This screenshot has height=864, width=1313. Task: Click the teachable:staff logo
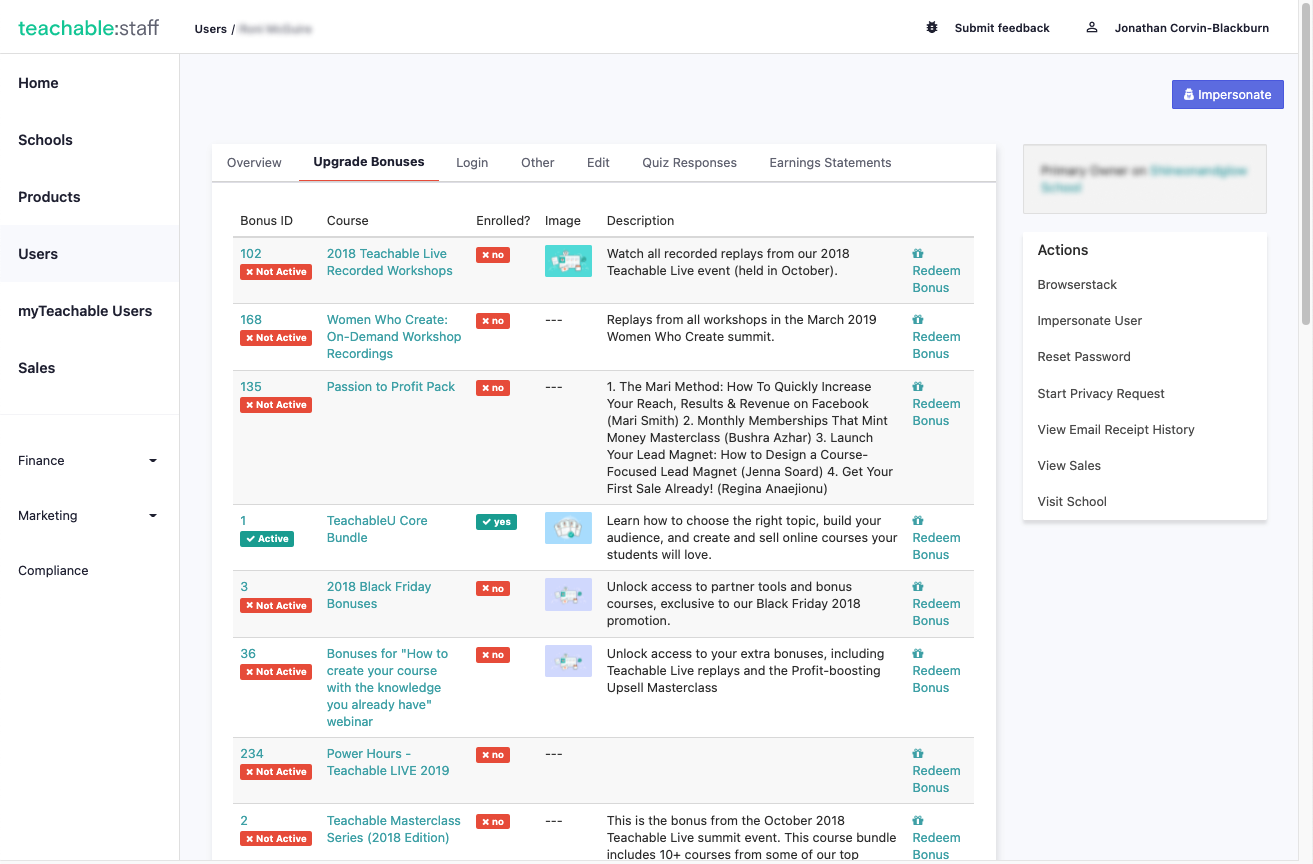[89, 28]
